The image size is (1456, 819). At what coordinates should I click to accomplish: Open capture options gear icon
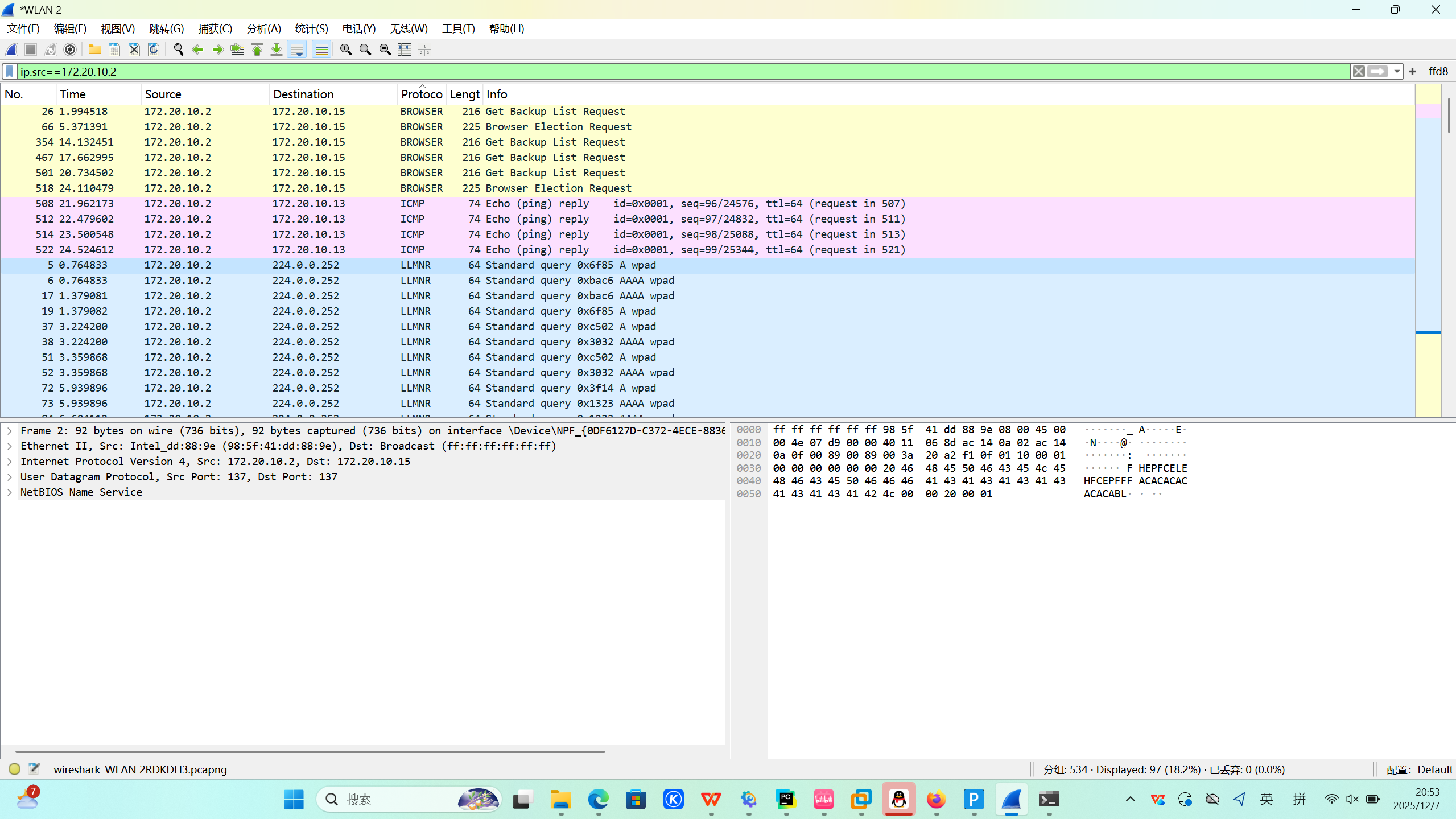coord(70,50)
